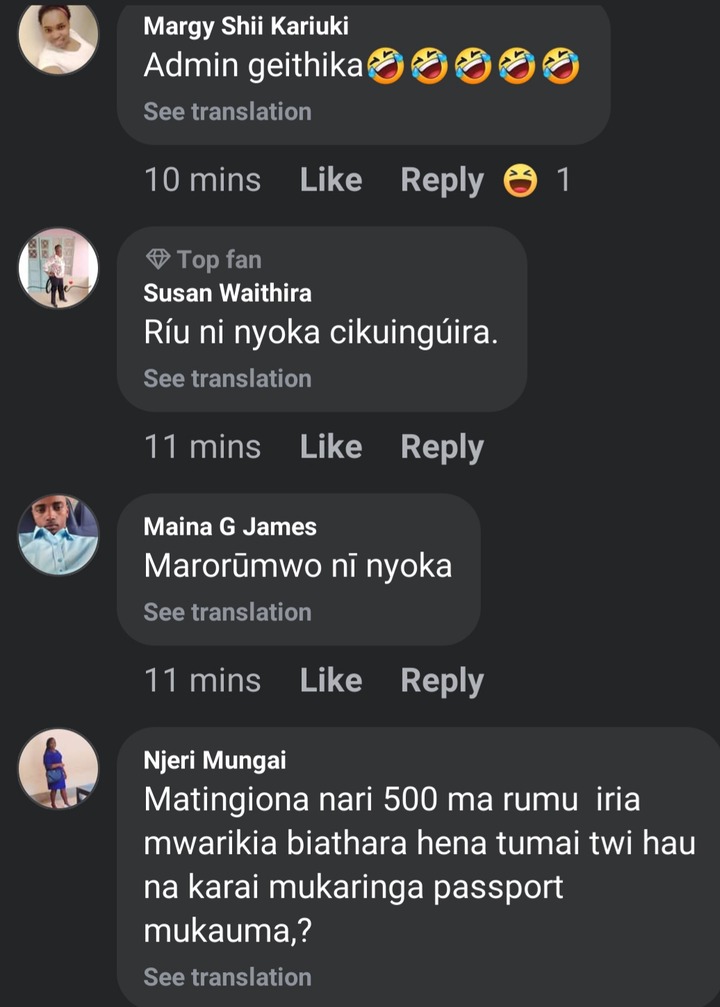Viewport: 720px width, 1007px height.
Task: See translation of Margy's comment
Action: tap(227, 112)
